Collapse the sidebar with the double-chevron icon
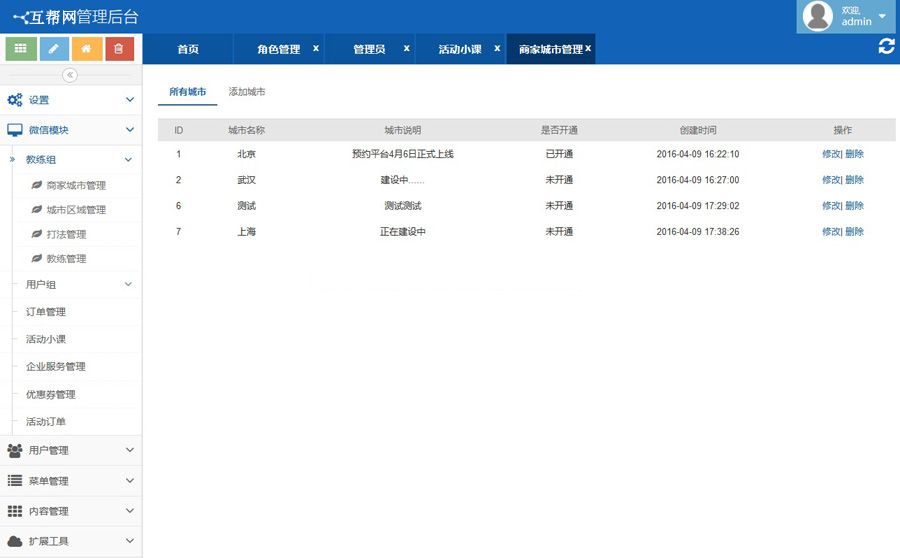 [70, 75]
